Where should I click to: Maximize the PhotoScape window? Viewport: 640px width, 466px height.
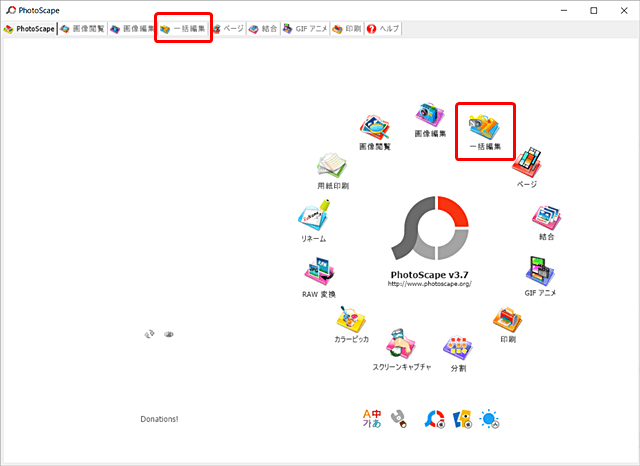594,11
